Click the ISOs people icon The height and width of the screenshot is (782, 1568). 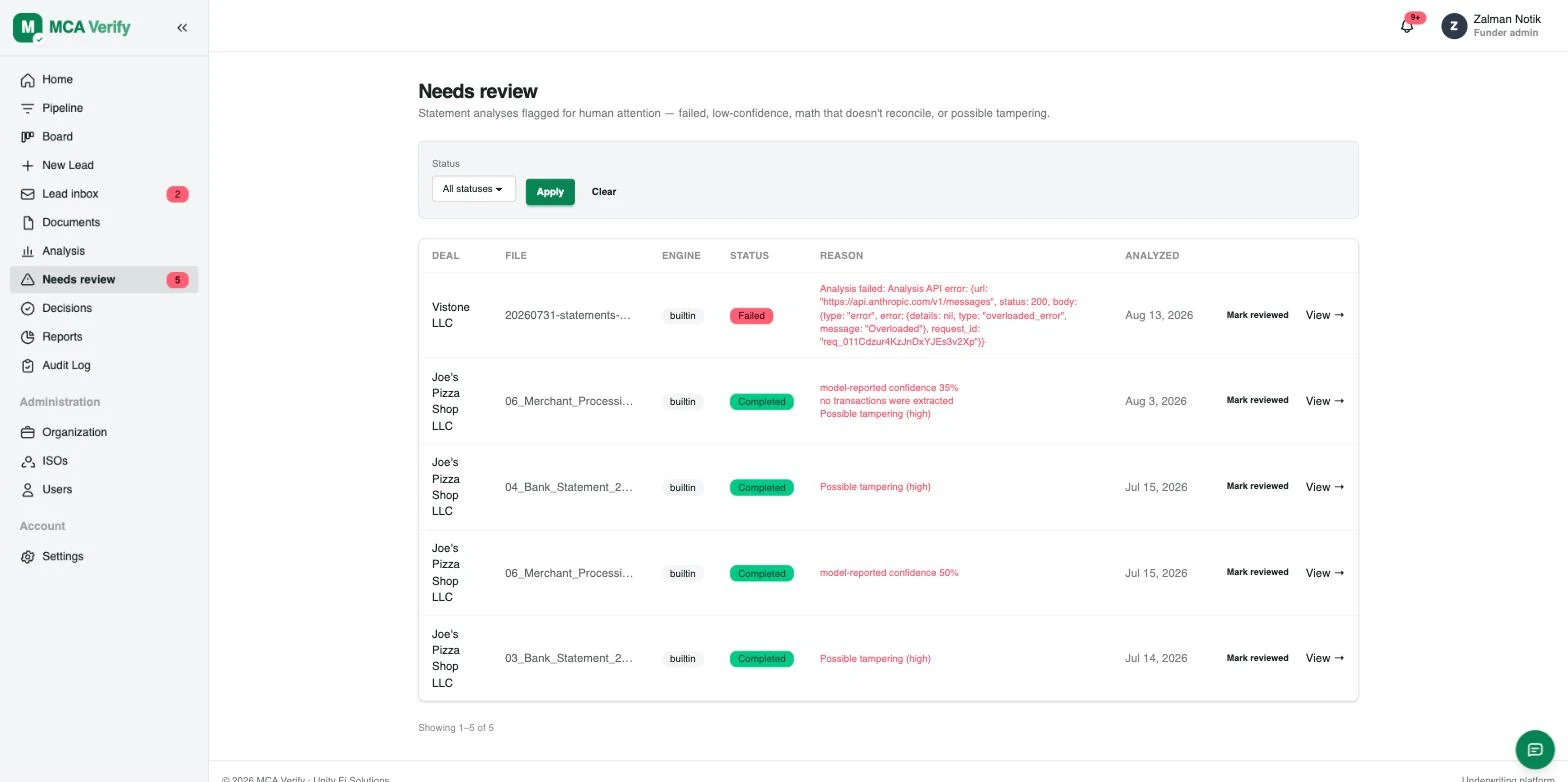point(28,461)
